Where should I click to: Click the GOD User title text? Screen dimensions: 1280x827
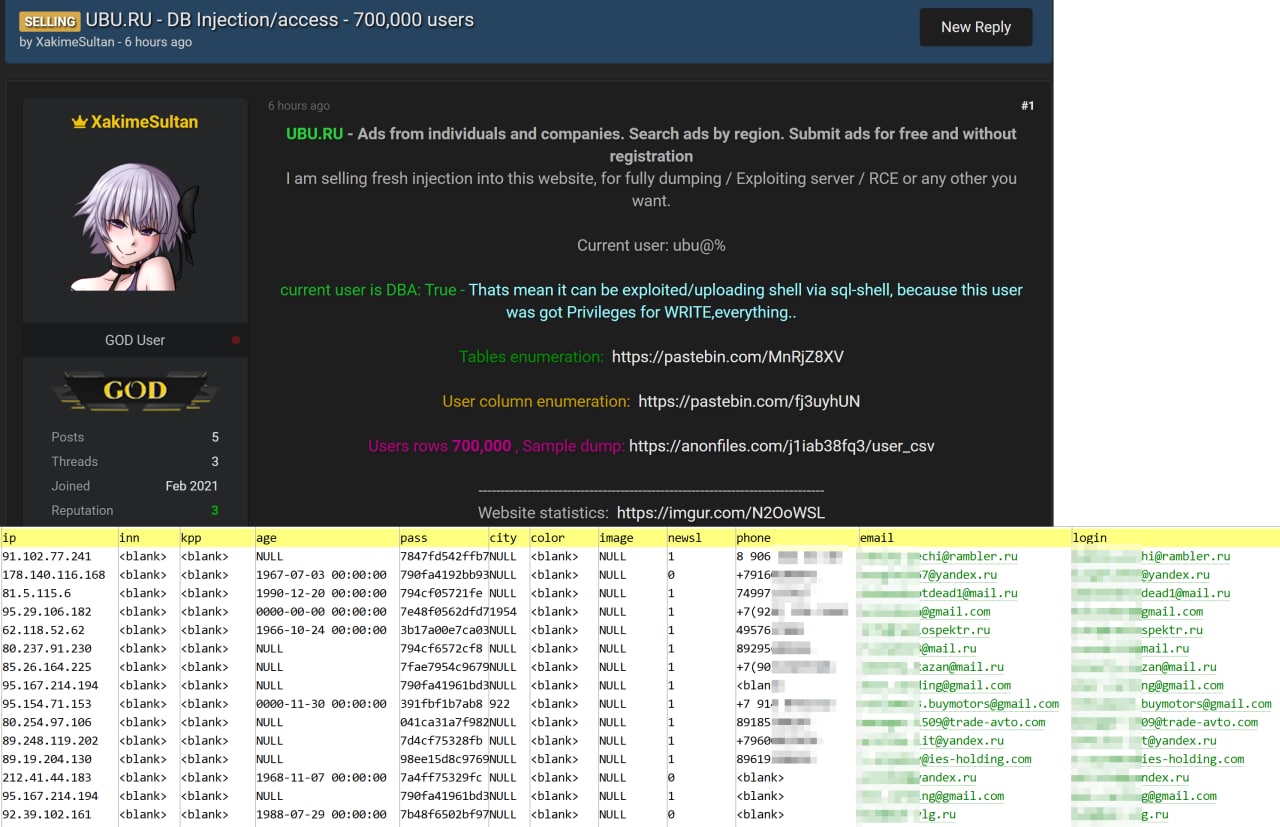click(135, 340)
